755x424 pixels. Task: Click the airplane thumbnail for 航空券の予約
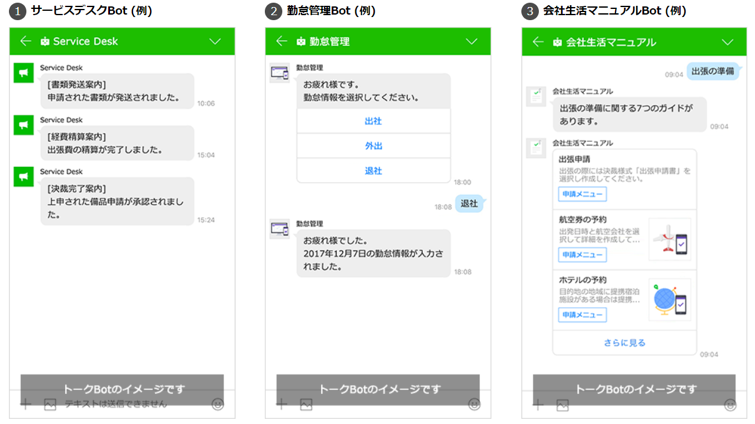[670, 239]
